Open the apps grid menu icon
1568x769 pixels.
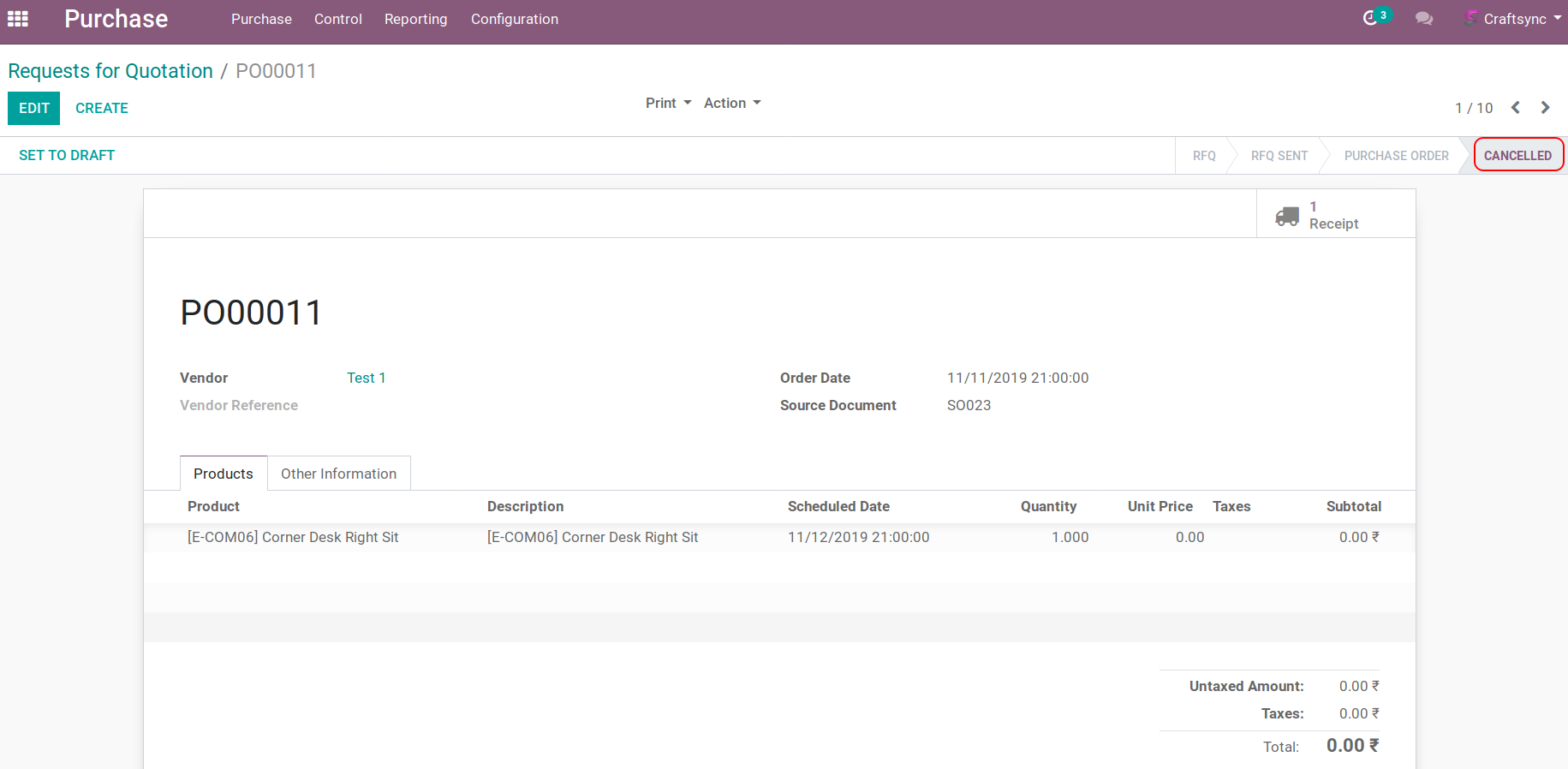tap(18, 19)
